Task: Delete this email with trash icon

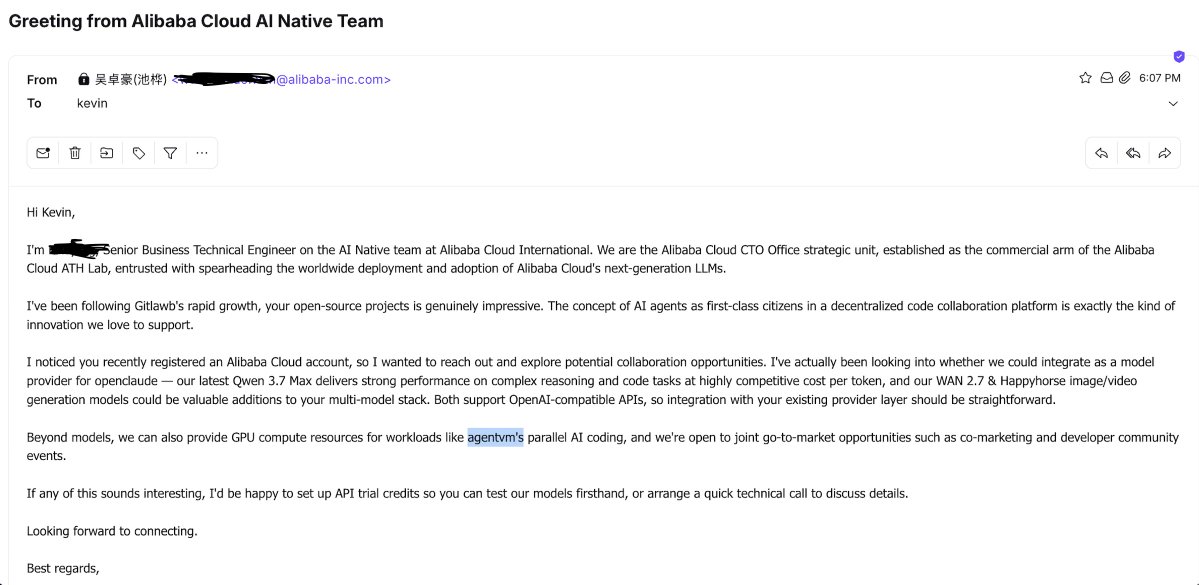Action: 75,153
